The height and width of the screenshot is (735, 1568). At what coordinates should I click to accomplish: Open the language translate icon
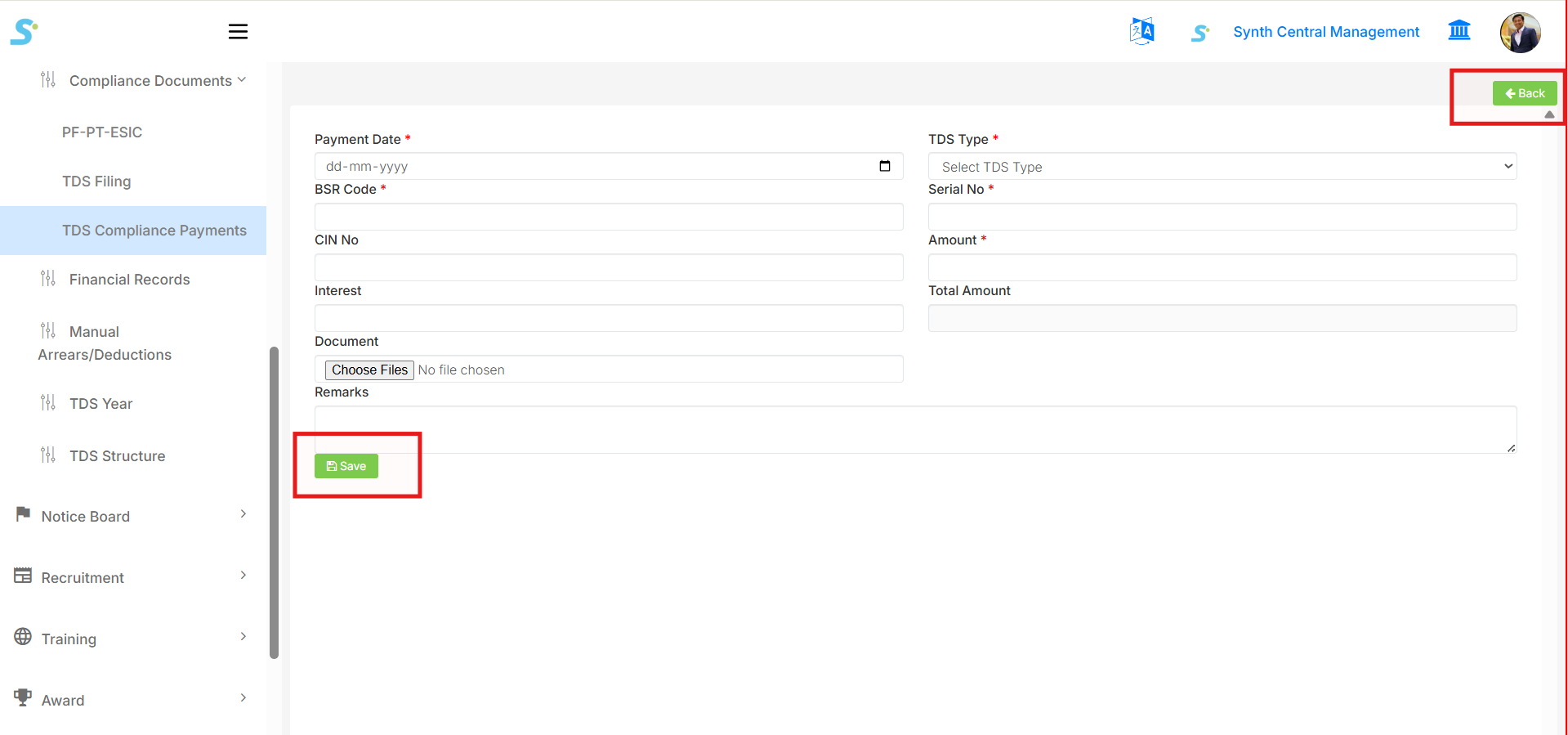[1141, 32]
